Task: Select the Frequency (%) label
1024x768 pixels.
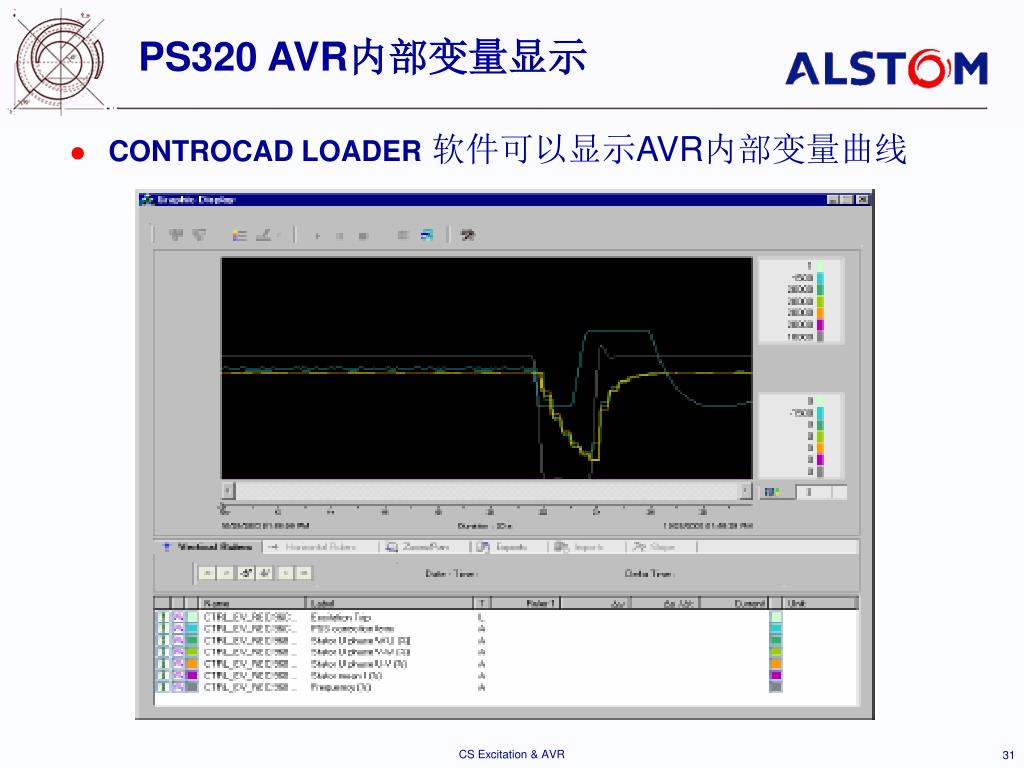Action: pyautogui.click(x=341, y=688)
